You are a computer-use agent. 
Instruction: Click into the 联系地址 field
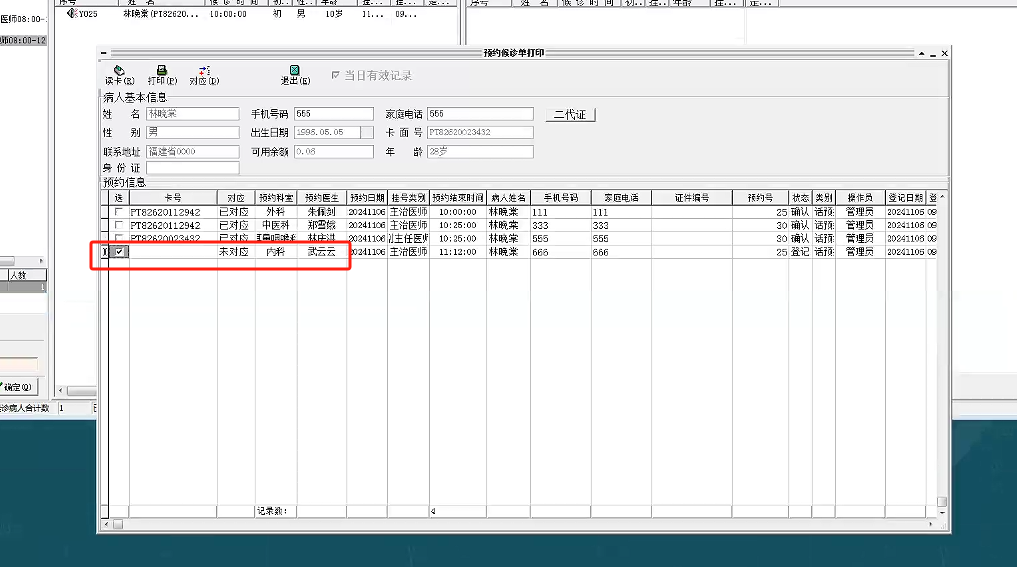(193, 152)
